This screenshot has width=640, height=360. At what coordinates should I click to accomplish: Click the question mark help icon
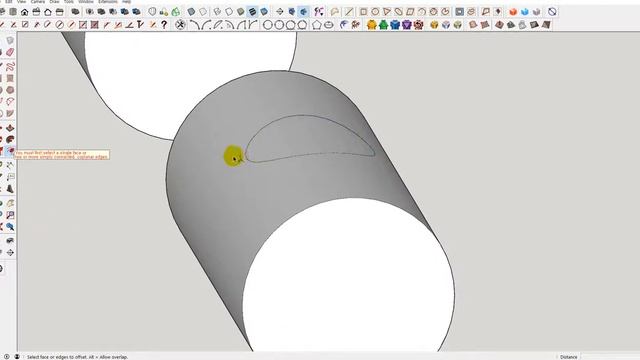(x=164, y=25)
